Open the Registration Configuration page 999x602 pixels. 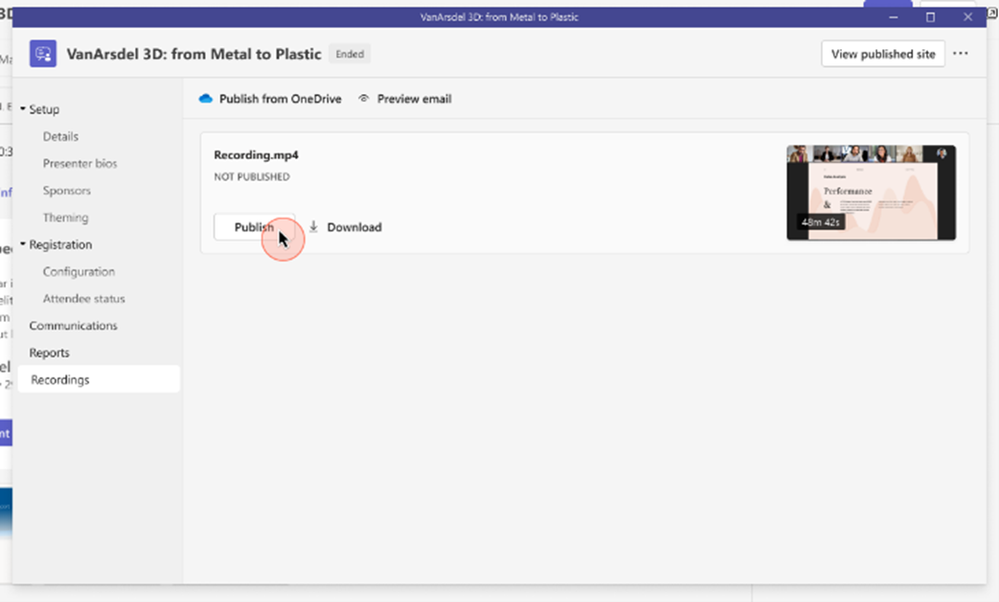tap(79, 271)
